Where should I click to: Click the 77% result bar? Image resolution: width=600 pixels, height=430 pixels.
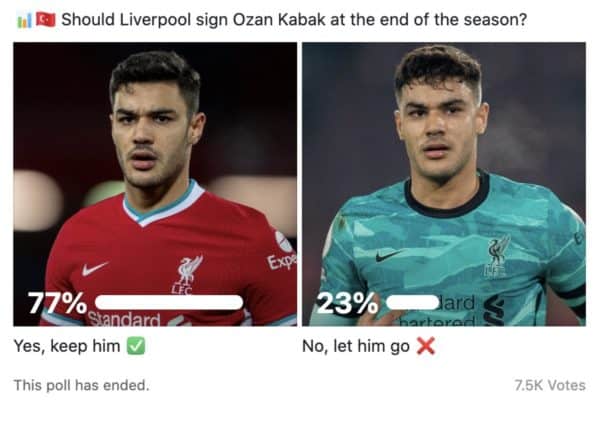169,302
